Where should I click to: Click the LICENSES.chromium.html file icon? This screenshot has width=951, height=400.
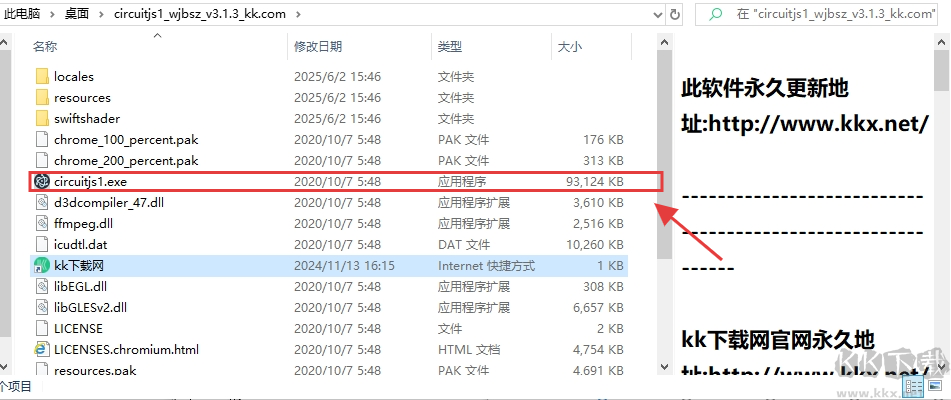tap(42, 349)
